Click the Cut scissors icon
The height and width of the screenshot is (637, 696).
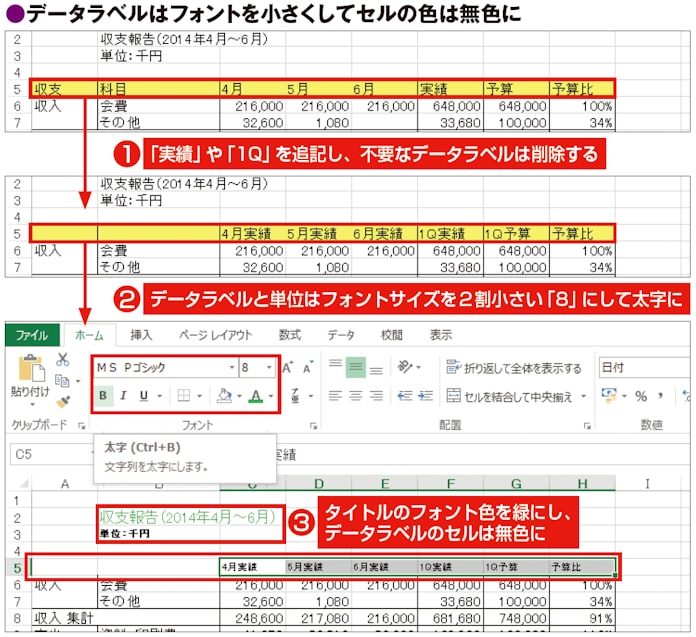coord(62,360)
